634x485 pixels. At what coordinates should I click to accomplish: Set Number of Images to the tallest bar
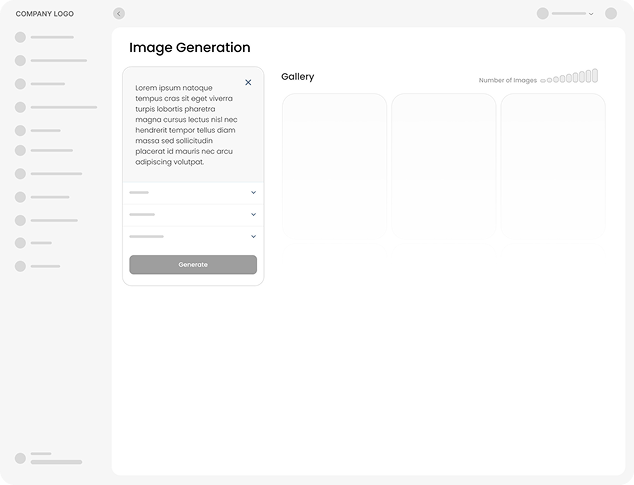coord(595,75)
